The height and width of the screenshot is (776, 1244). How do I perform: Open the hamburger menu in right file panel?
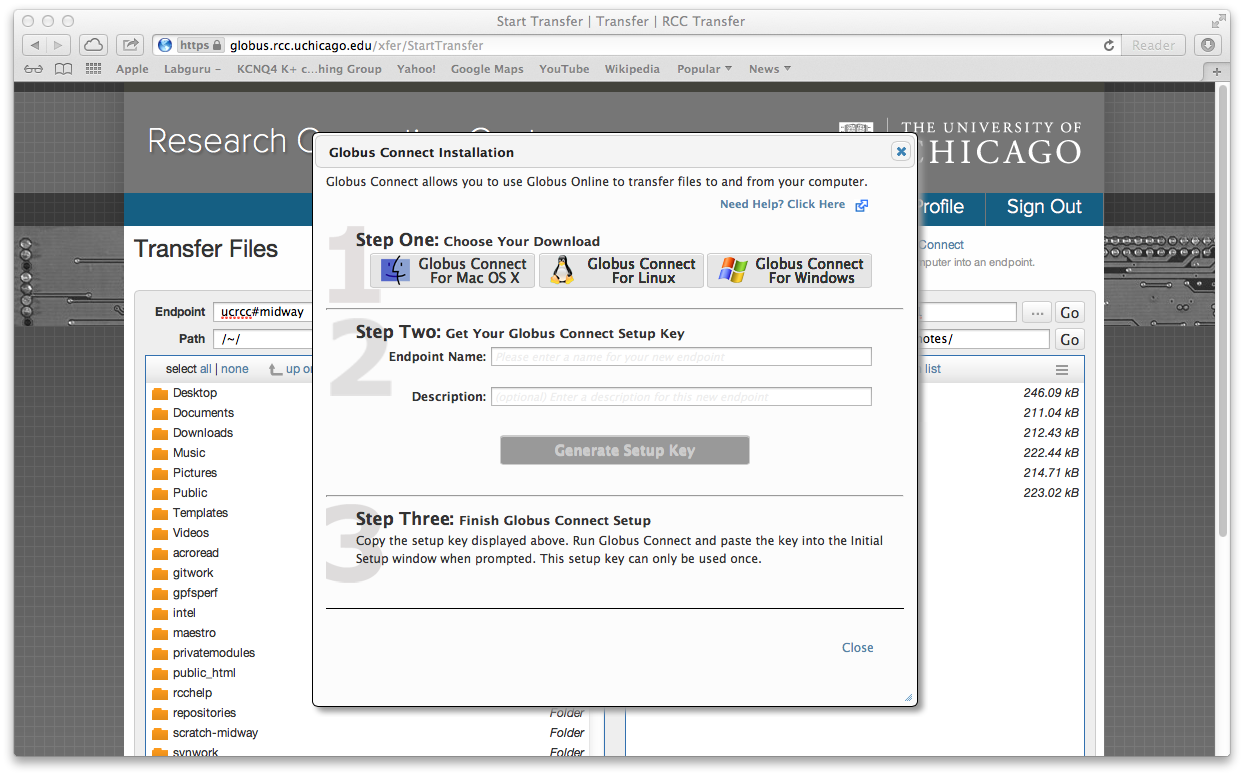pyautogui.click(x=1062, y=370)
